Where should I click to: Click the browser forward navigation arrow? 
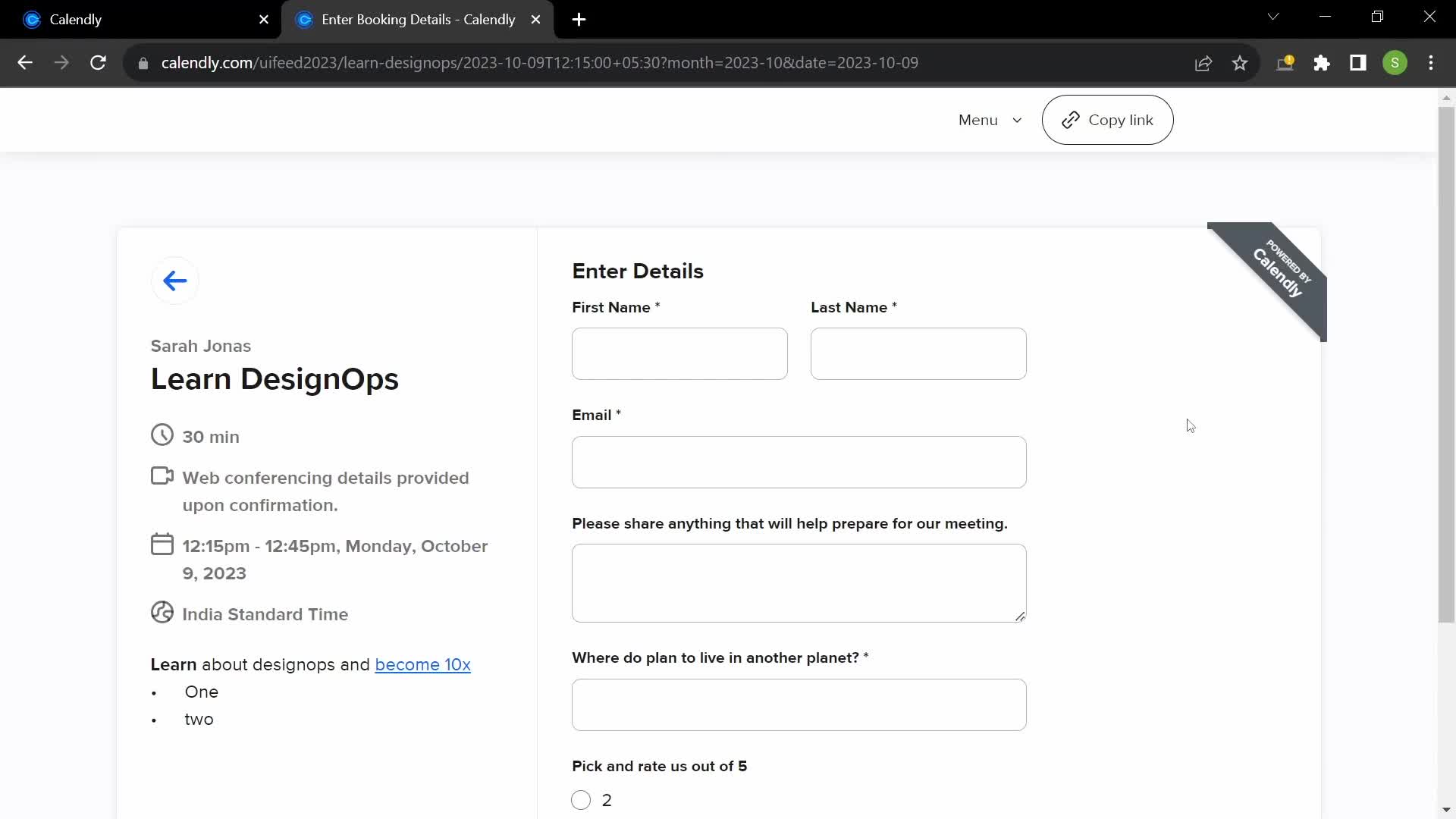click(61, 63)
